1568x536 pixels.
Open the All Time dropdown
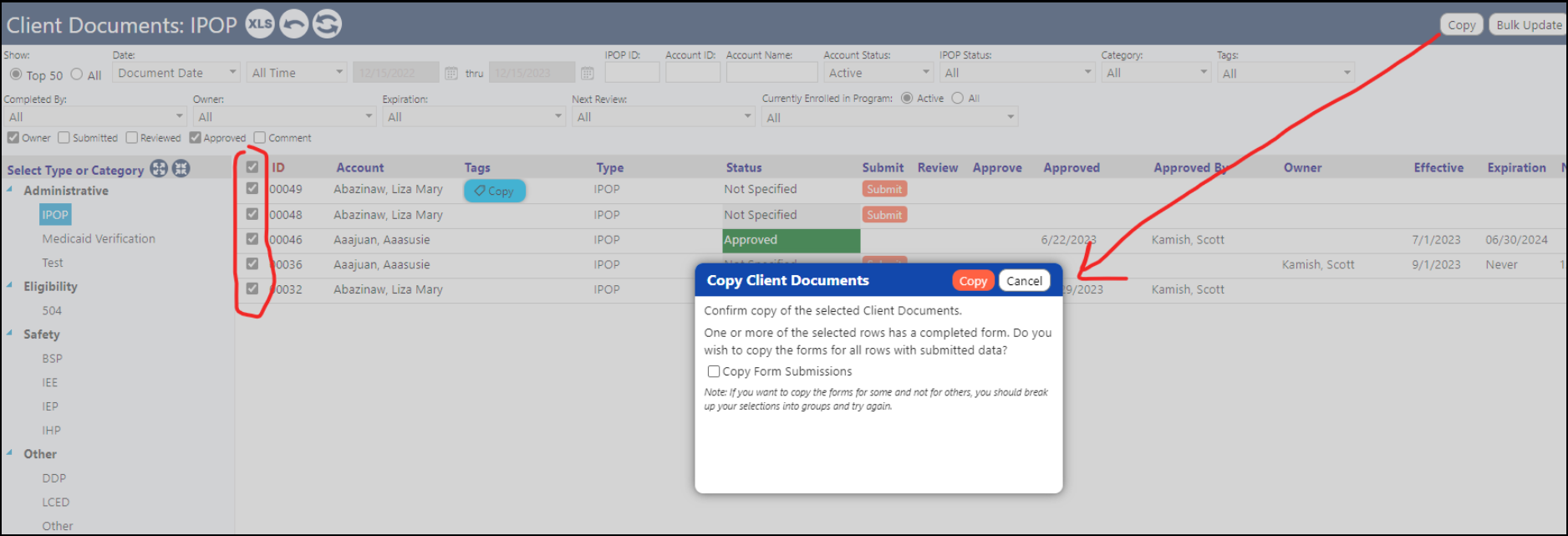(297, 73)
